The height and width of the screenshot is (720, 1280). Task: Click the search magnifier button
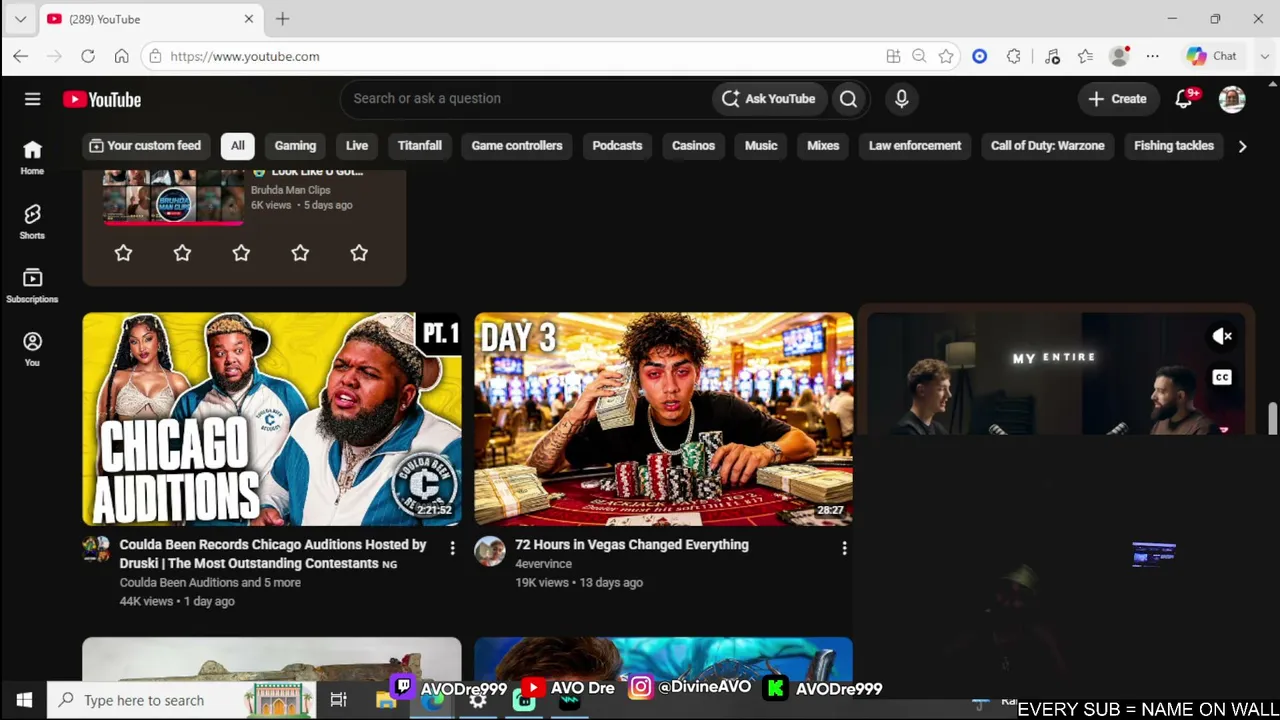tap(848, 99)
